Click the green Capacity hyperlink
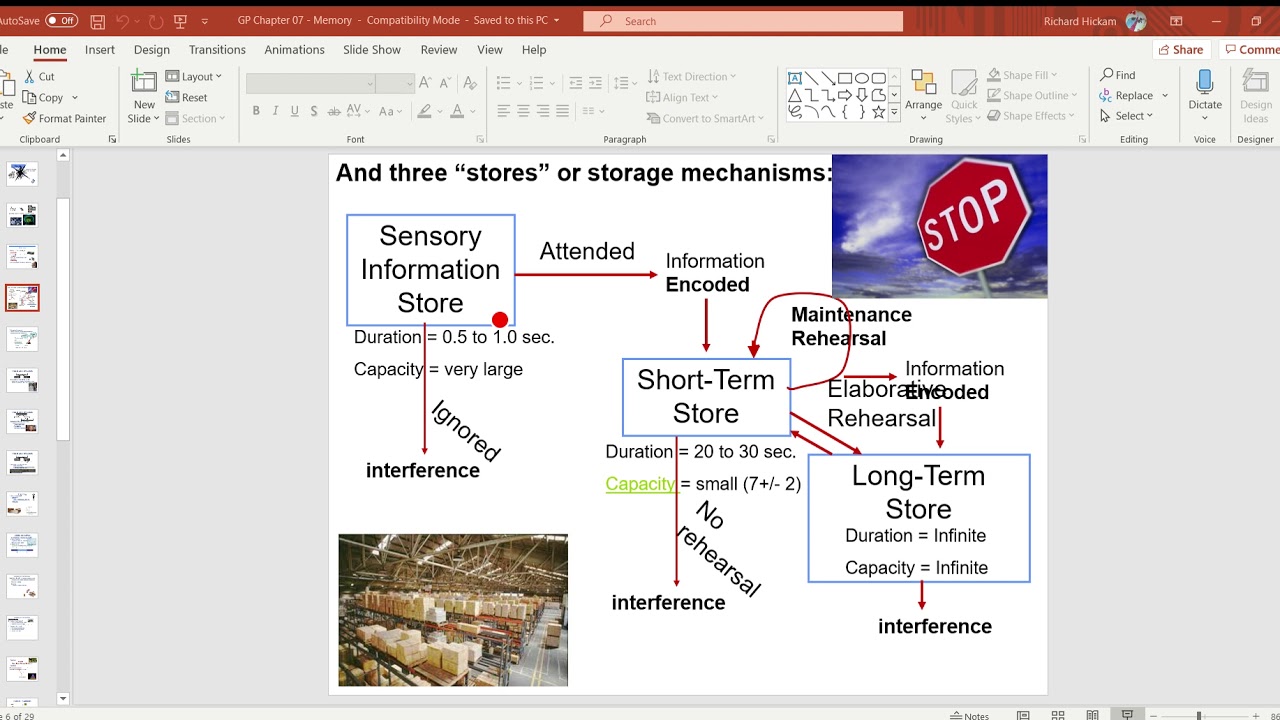 pyautogui.click(x=640, y=484)
